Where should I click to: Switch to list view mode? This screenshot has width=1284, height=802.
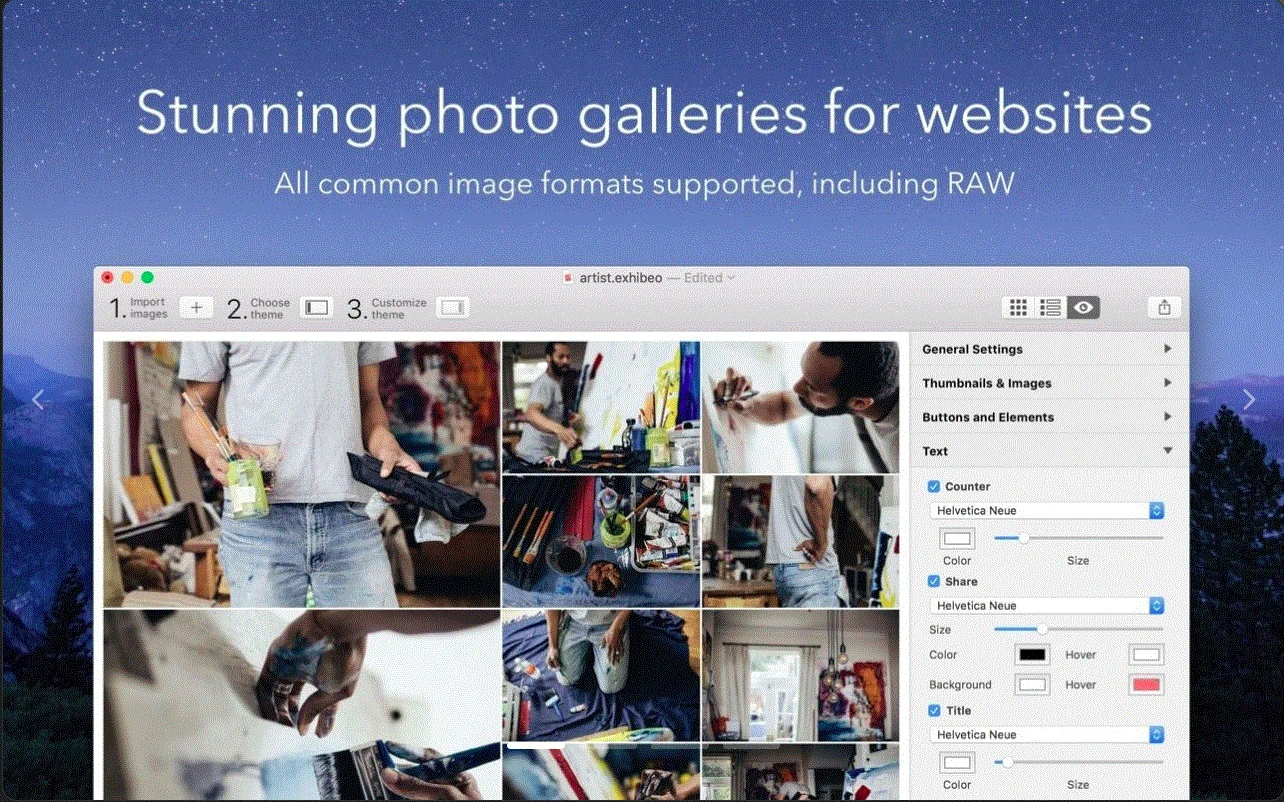[x=1050, y=308]
